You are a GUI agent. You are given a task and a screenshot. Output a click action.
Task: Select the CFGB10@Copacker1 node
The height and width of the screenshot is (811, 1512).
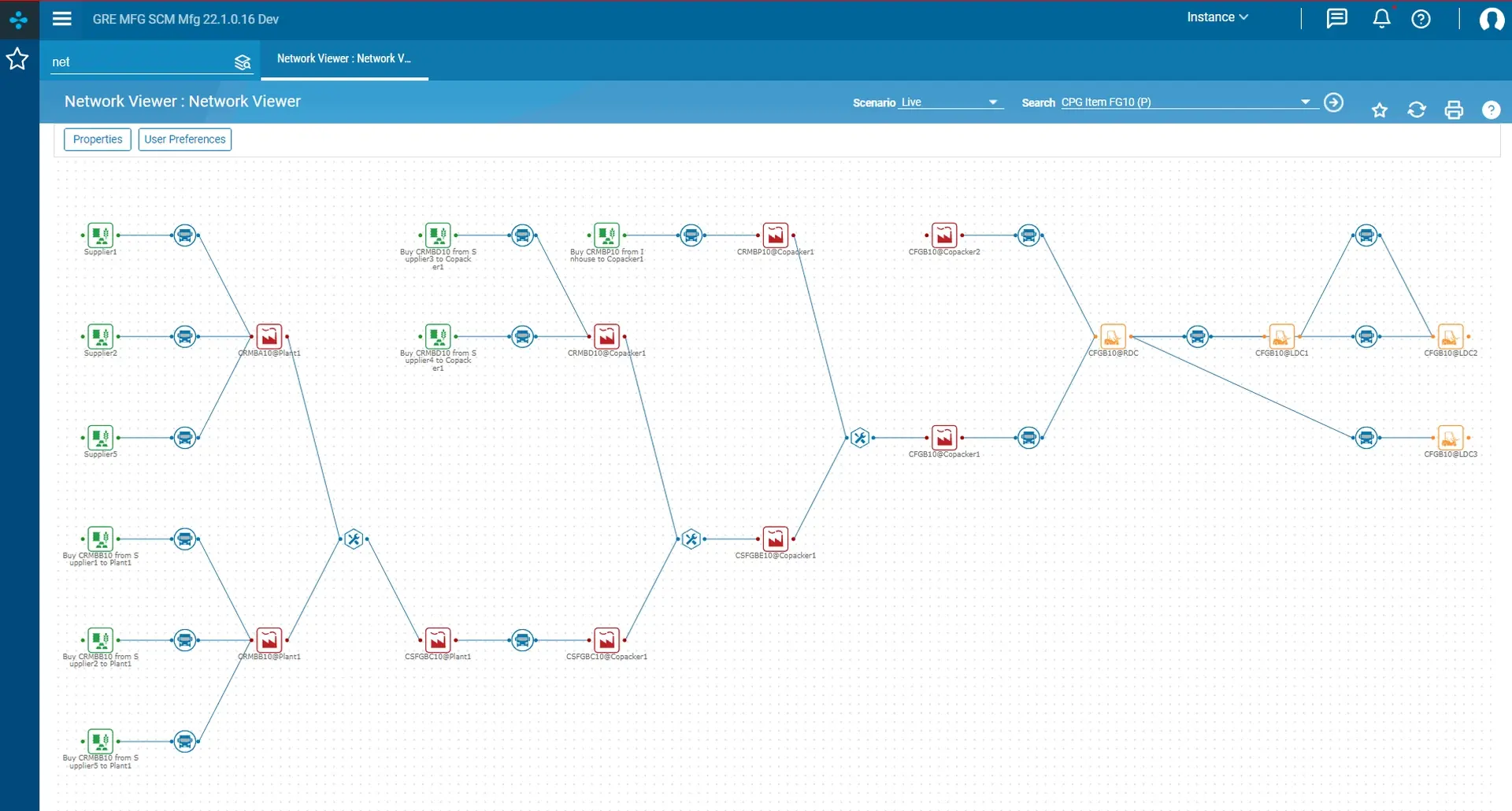pyautogui.click(x=944, y=438)
